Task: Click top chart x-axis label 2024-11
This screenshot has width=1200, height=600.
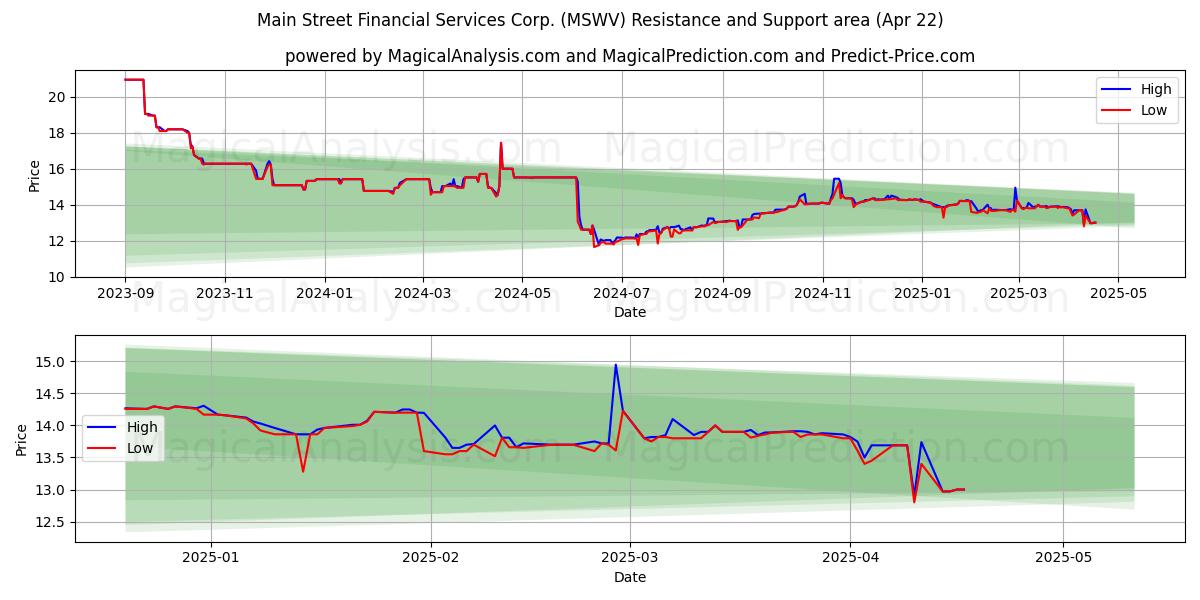Action: pyautogui.click(x=822, y=295)
